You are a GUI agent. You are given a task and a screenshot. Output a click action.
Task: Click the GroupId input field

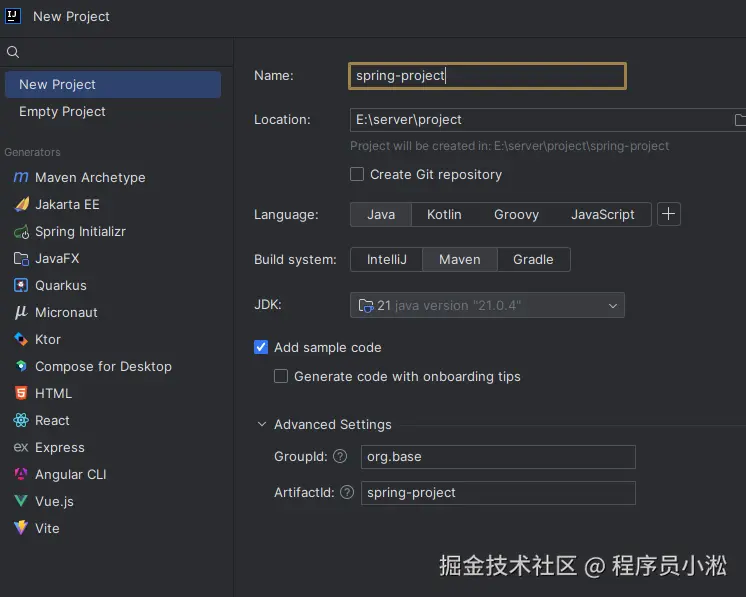[x=498, y=457]
